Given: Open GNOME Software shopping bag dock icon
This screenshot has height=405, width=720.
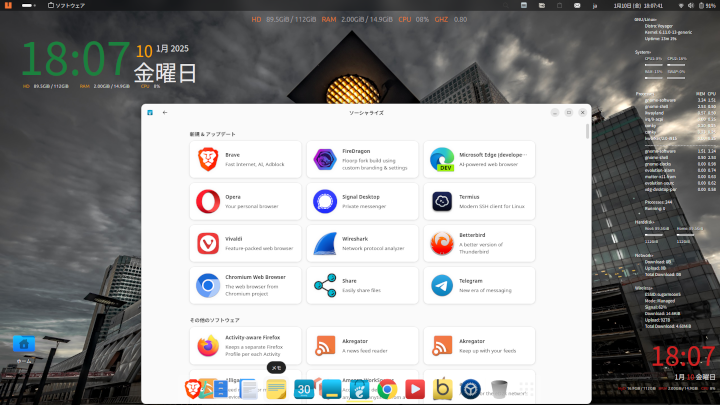Looking at the screenshot, I should [359, 389].
